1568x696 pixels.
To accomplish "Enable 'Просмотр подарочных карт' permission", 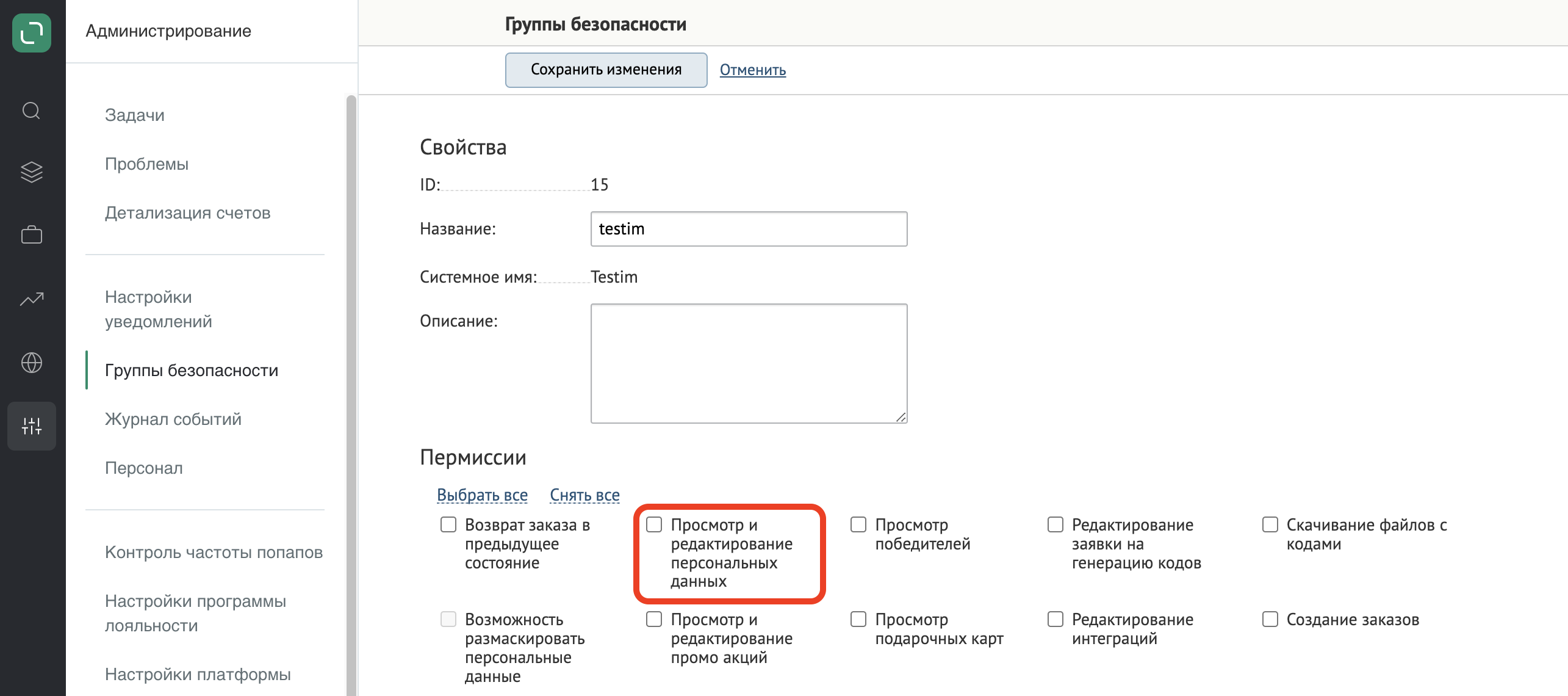I will tap(858, 619).
